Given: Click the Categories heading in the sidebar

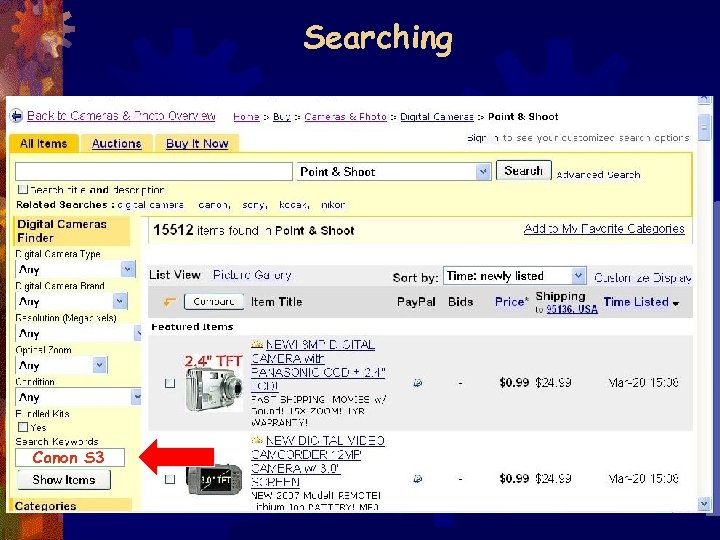Looking at the screenshot, I should coord(45,506).
